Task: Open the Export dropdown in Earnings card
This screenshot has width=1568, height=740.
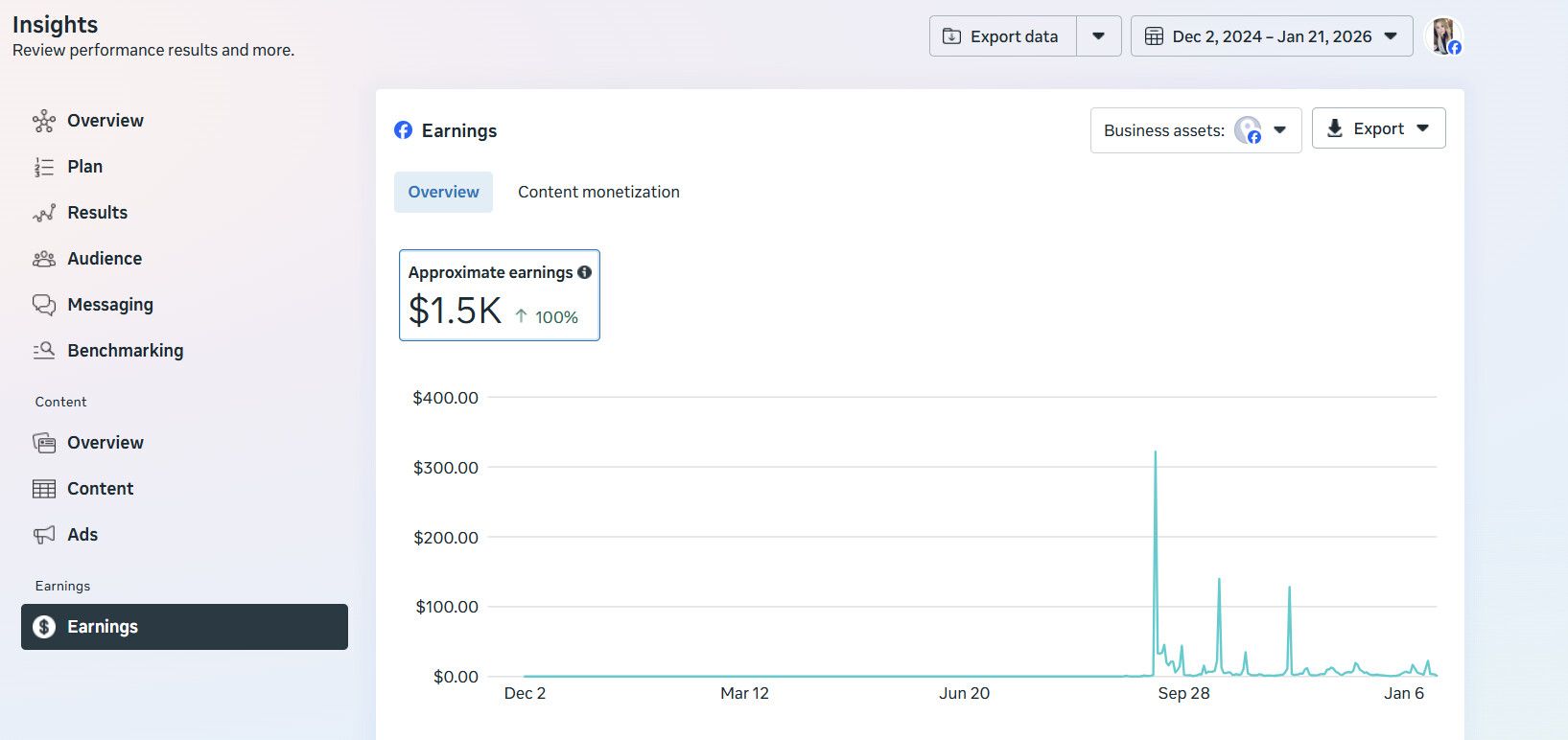Action: coord(1378,128)
